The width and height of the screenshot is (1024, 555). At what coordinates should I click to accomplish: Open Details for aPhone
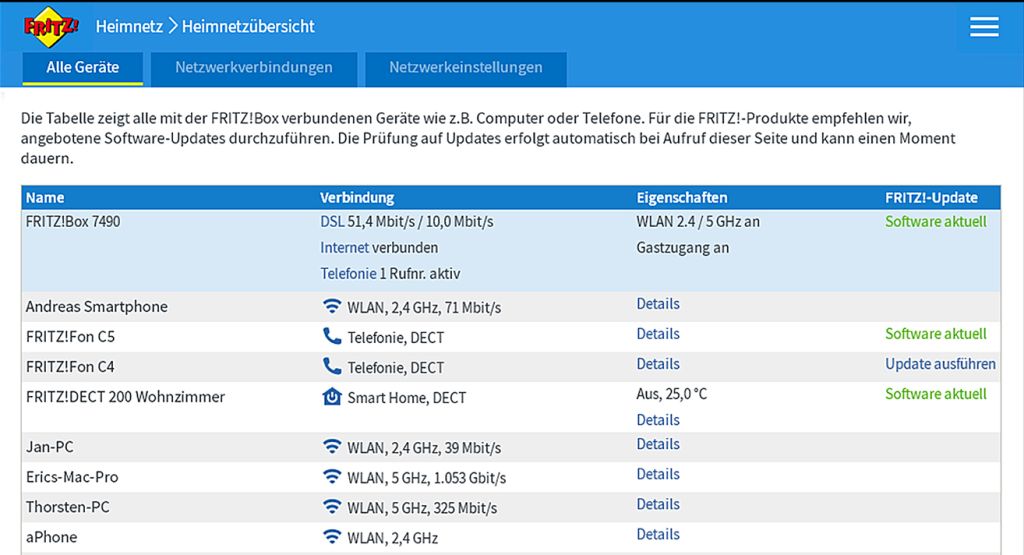click(658, 534)
